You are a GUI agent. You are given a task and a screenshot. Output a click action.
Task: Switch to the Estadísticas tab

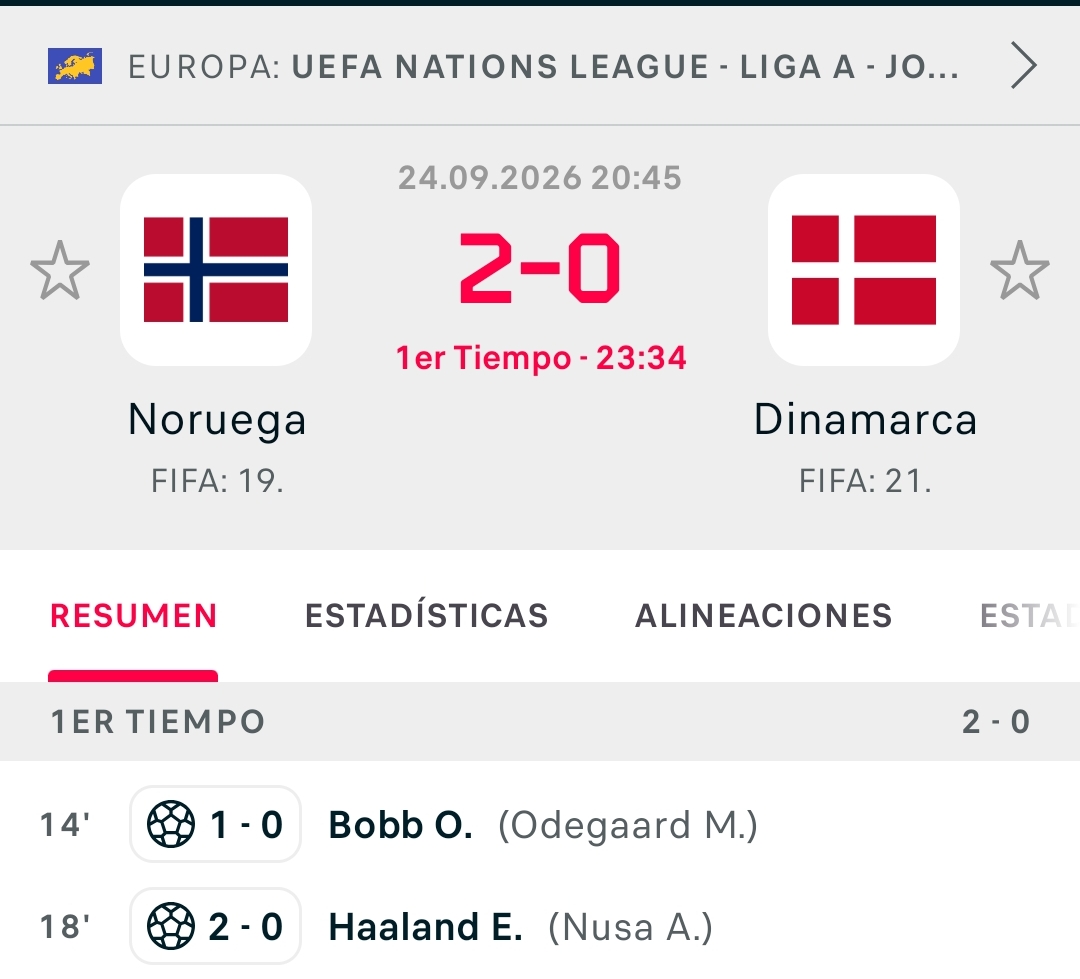[426, 616]
